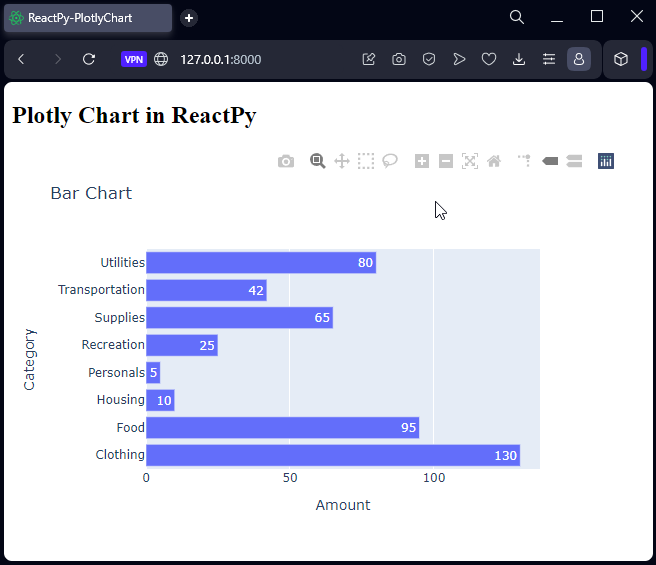Click the Supplies bar showing 65
656x565 pixels.
[x=239, y=318]
